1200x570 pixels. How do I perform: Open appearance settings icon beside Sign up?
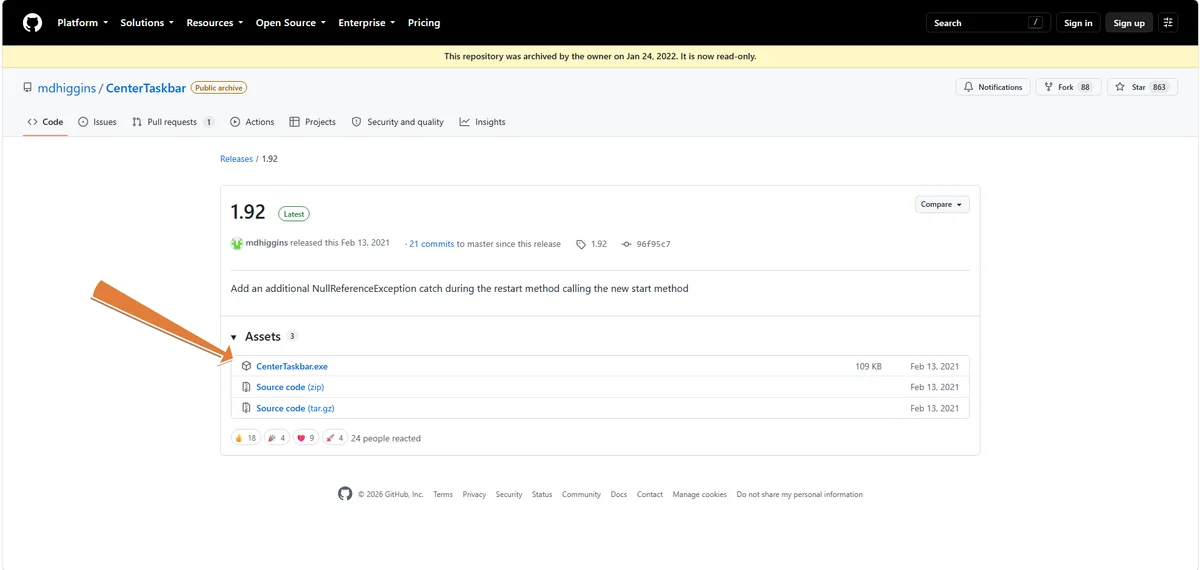coord(1168,22)
